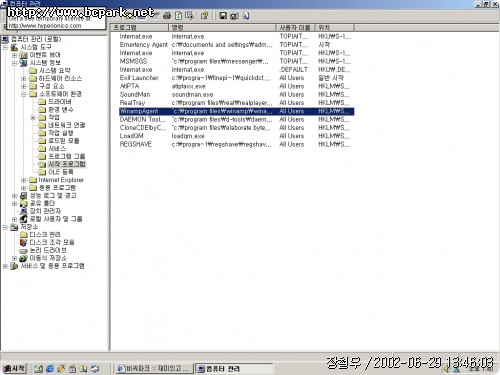500x375 pixels.
Task: Select the DAEMON Tool row
Action: (x=236, y=119)
